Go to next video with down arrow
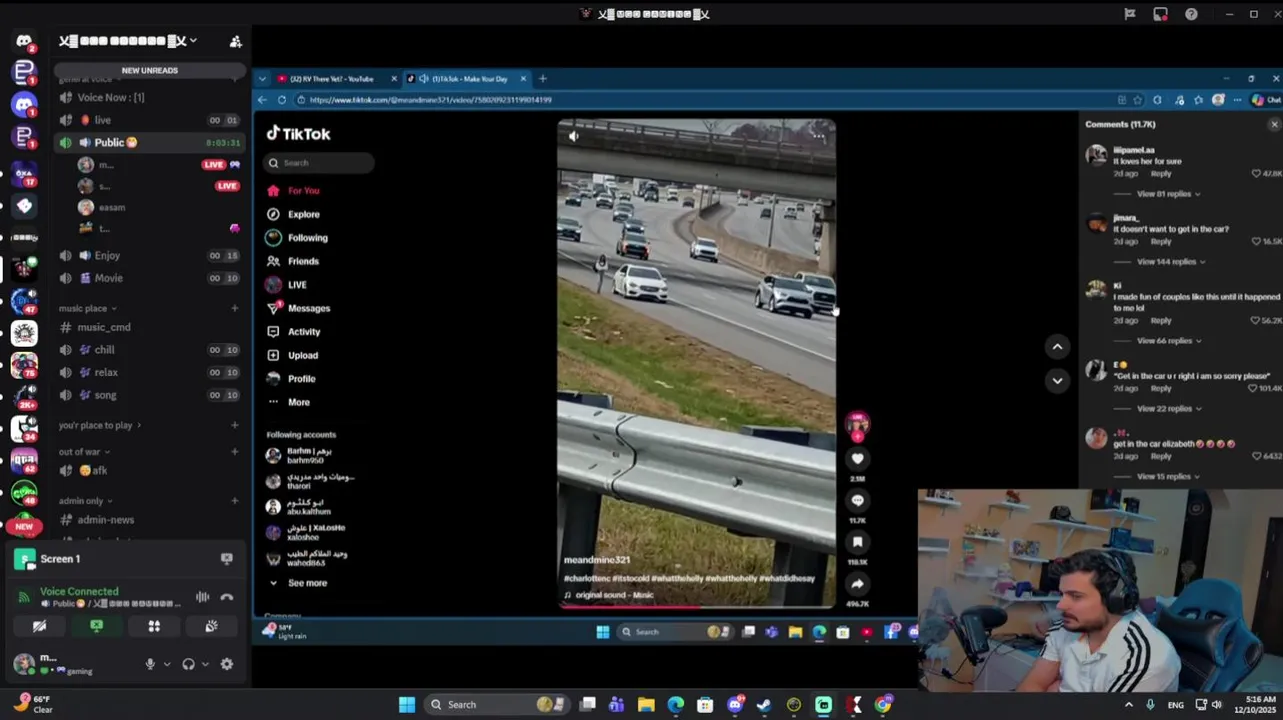The width and height of the screenshot is (1283, 720). pyautogui.click(x=1057, y=381)
